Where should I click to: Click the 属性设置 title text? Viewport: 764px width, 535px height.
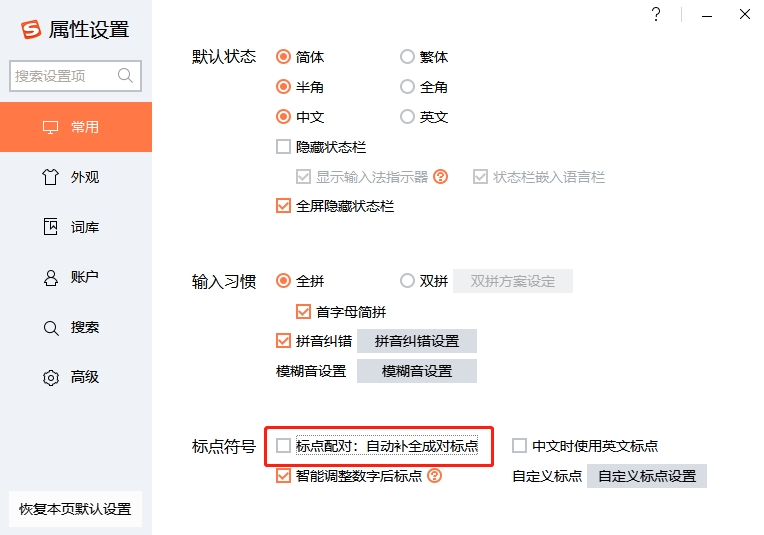(x=89, y=29)
